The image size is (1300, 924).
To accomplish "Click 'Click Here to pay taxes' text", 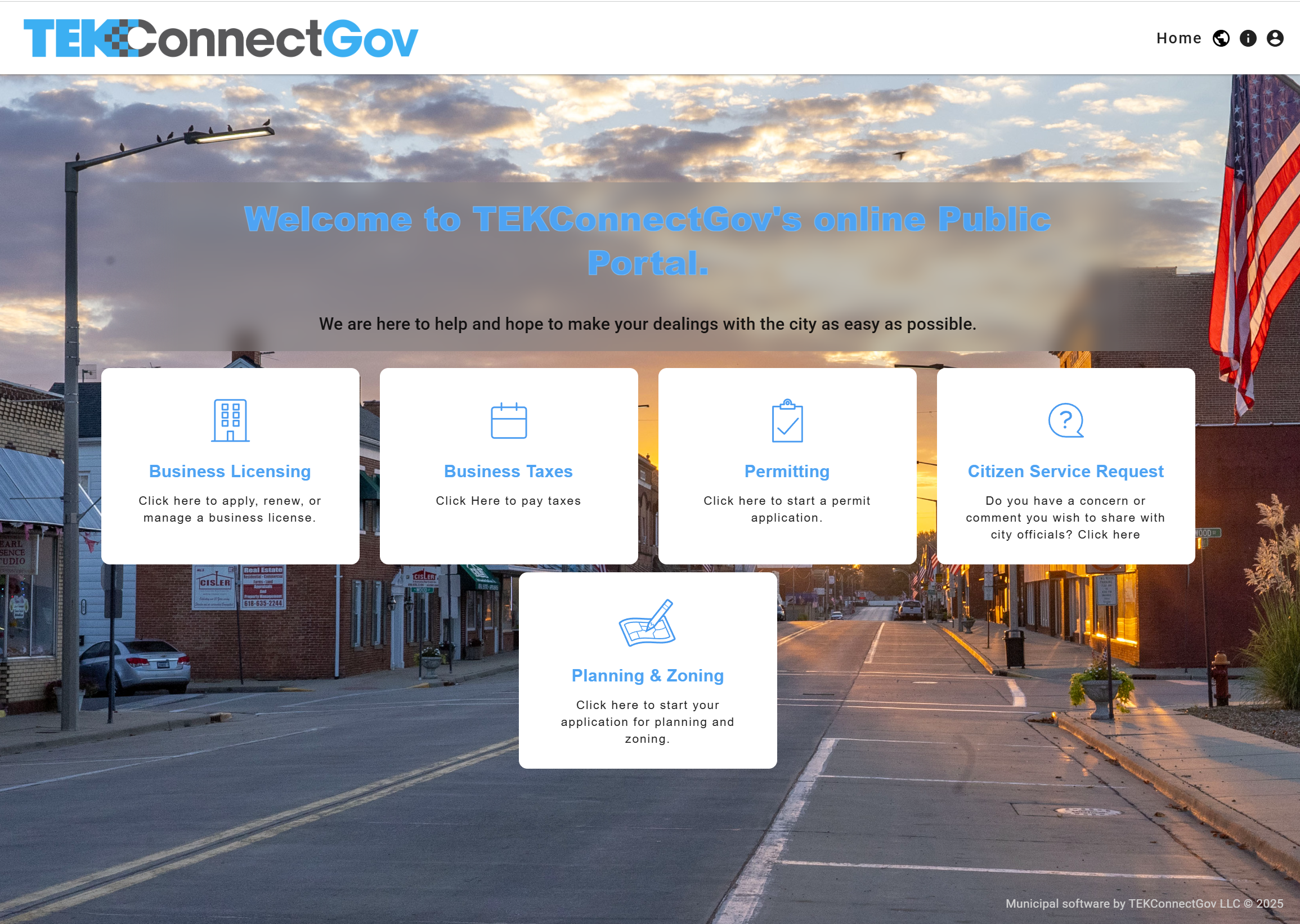I will coord(508,501).
